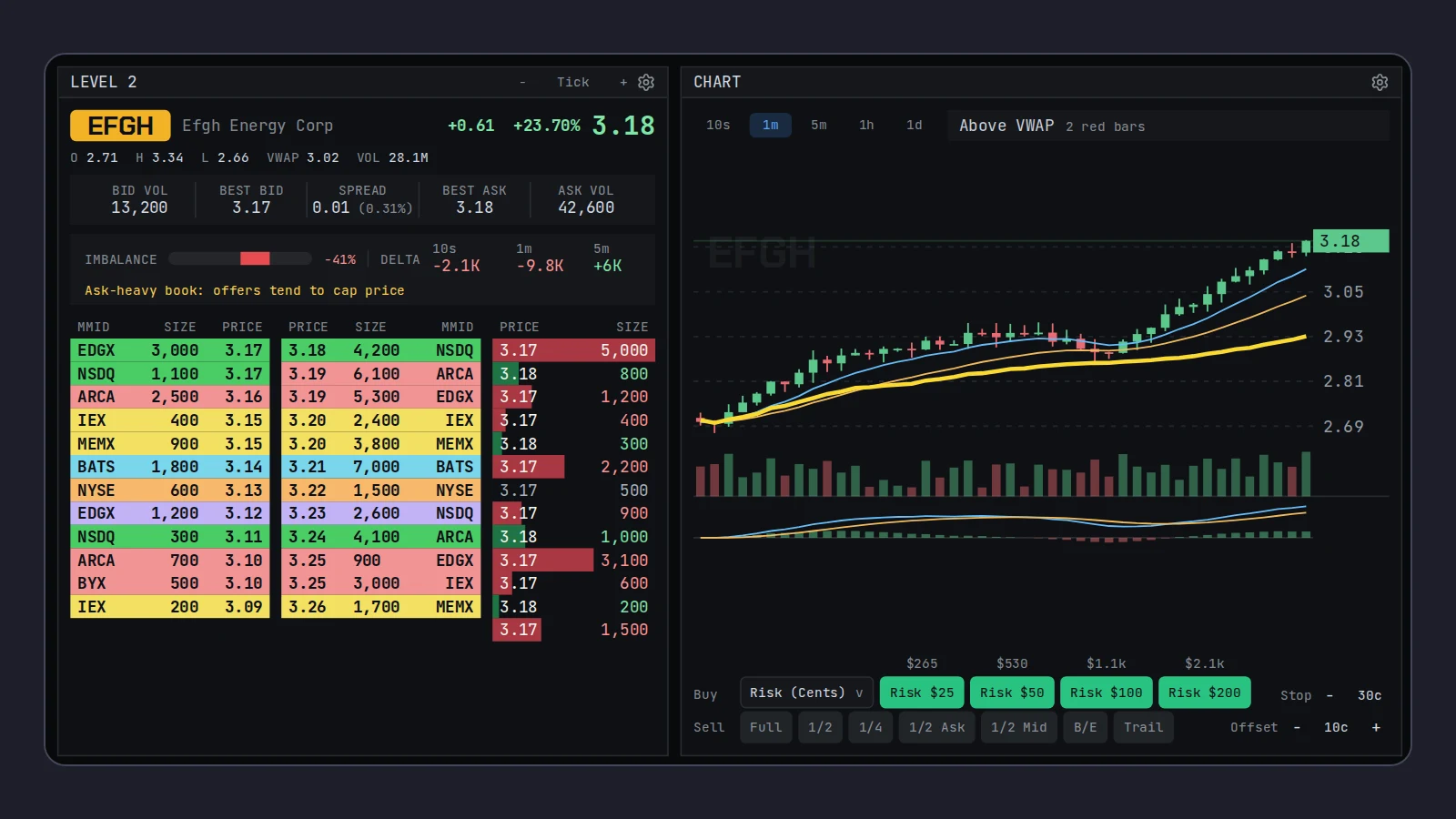Select the 1m chart timeframe

click(771, 125)
